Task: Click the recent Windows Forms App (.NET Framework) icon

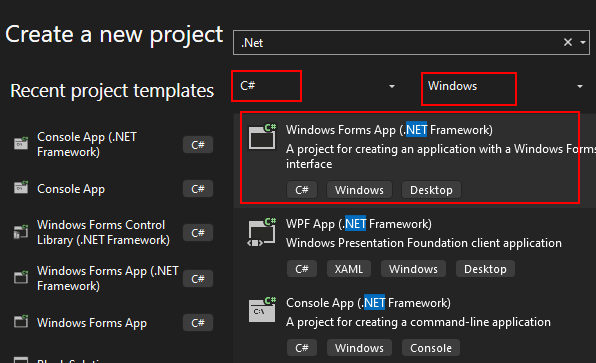Action: coord(21,277)
